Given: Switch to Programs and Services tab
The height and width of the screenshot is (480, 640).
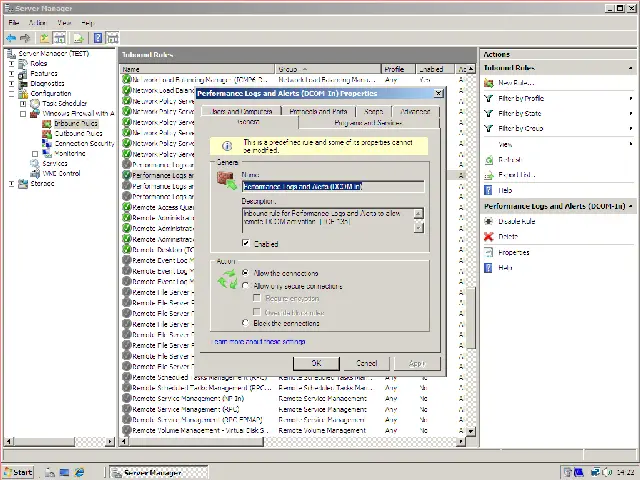Looking at the screenshot, I should [369, 123].
